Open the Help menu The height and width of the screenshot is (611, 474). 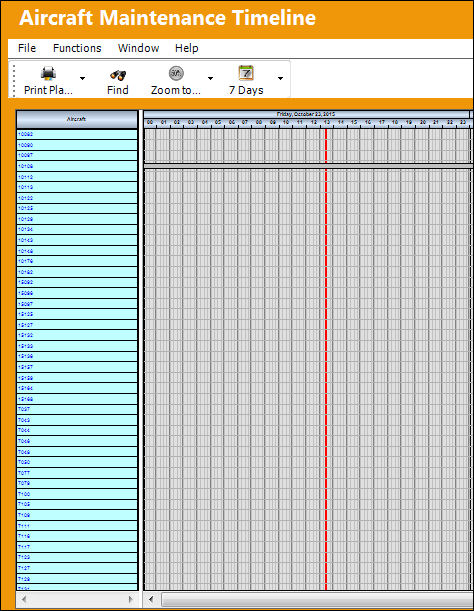coord(187,48)
